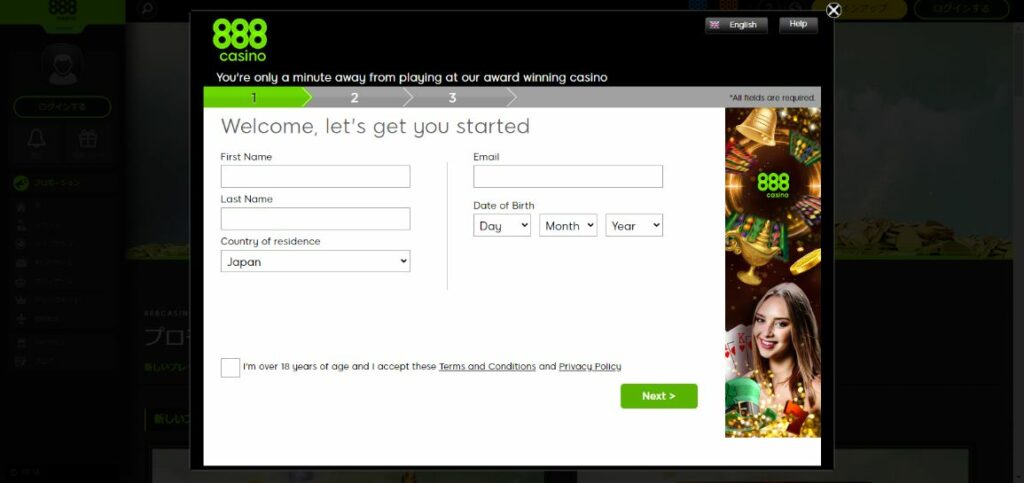Click the "*All fields are required" note

tap(772, 98)
